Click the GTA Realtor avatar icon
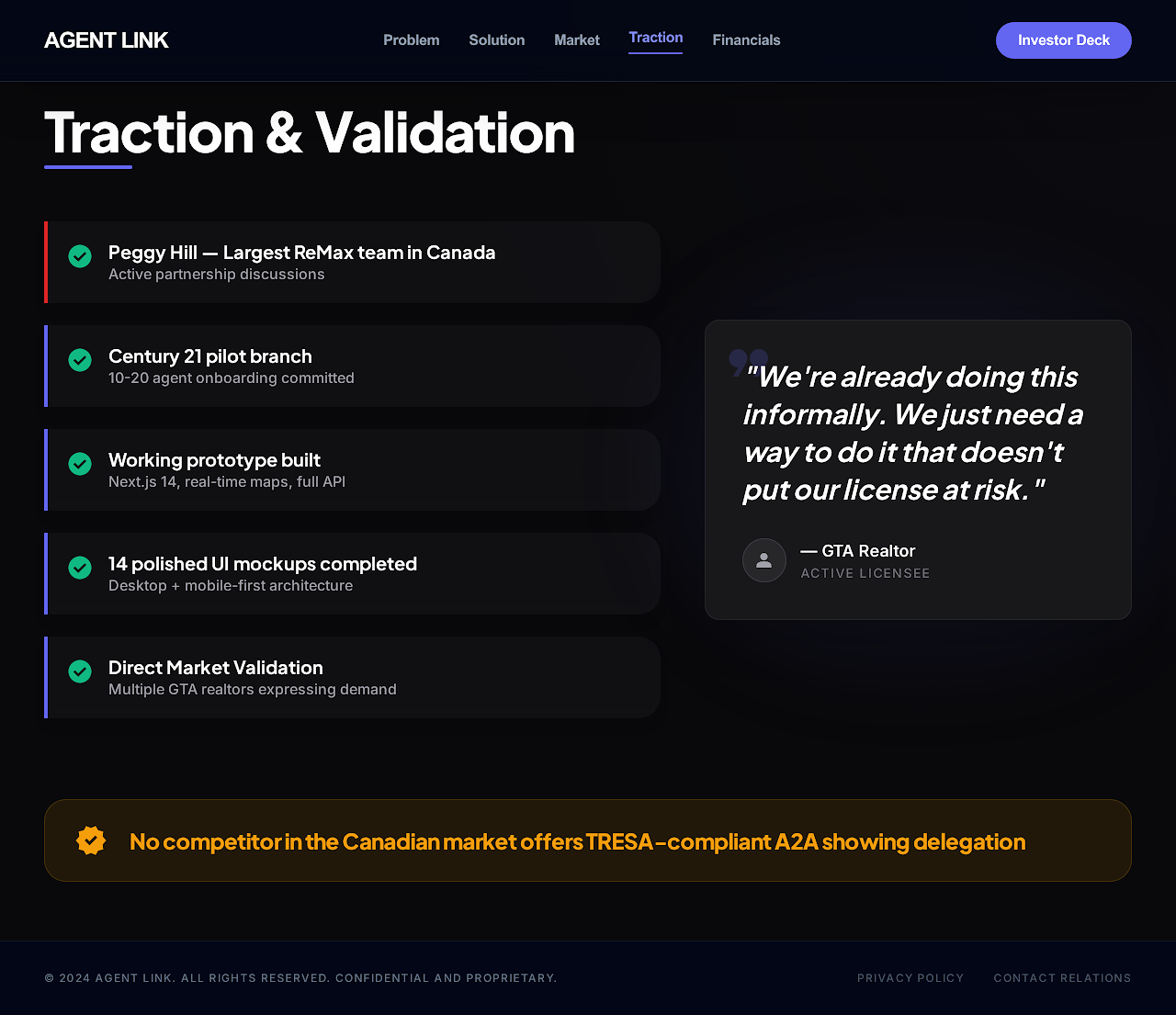1176x1015 pixels. [x=763, y=560]
